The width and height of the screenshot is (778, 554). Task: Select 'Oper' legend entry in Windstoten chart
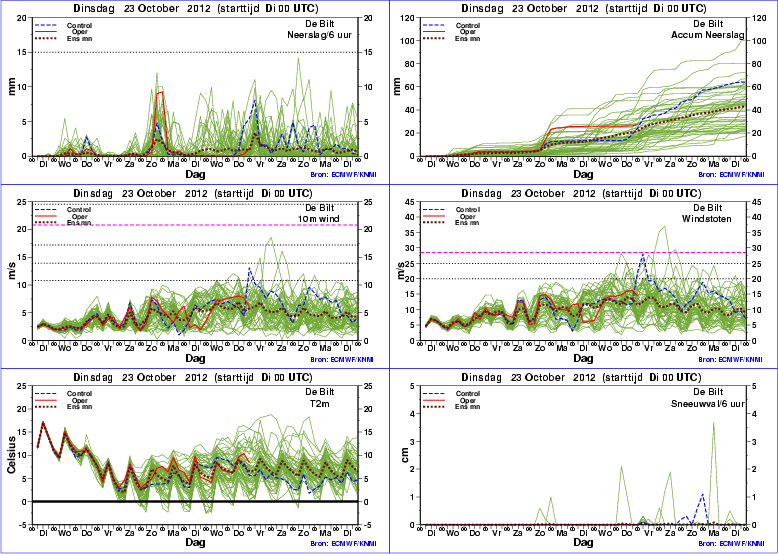tap(451, 216)
